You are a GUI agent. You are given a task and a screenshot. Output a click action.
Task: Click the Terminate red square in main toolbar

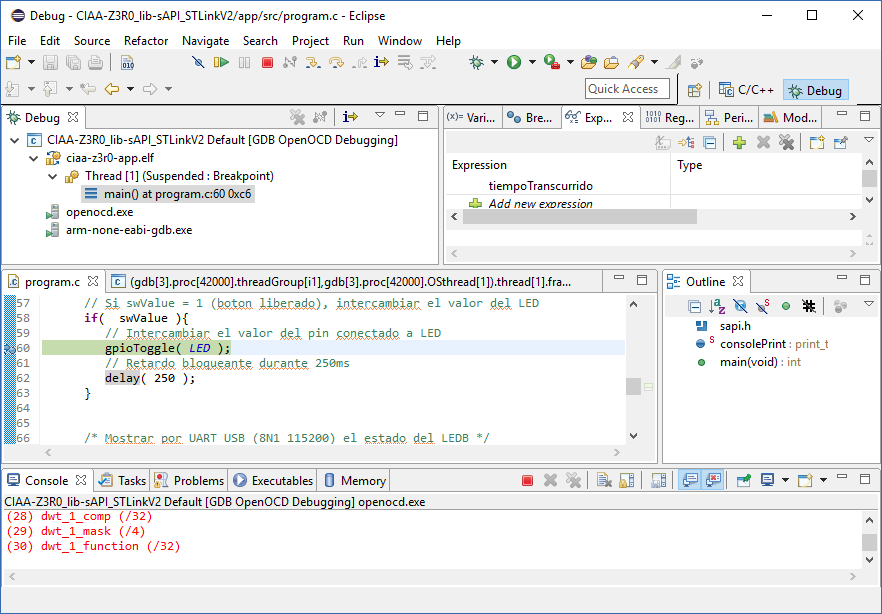[267, 62]
